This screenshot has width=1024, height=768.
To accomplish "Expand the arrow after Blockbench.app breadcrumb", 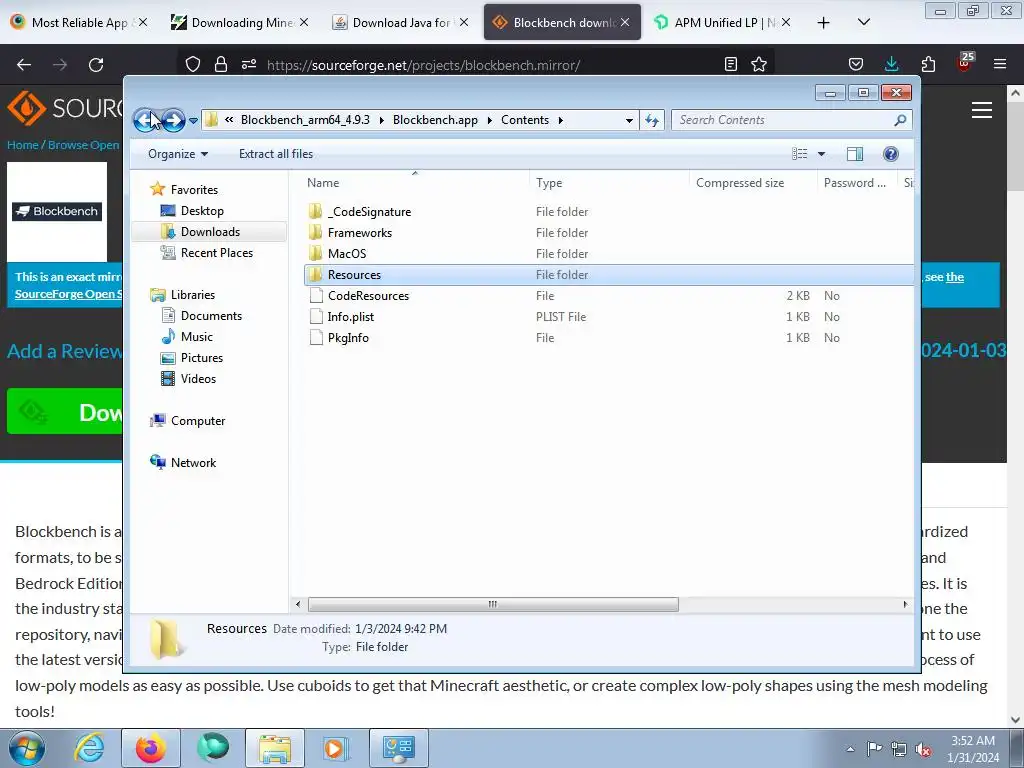I will tap(489, 120).
